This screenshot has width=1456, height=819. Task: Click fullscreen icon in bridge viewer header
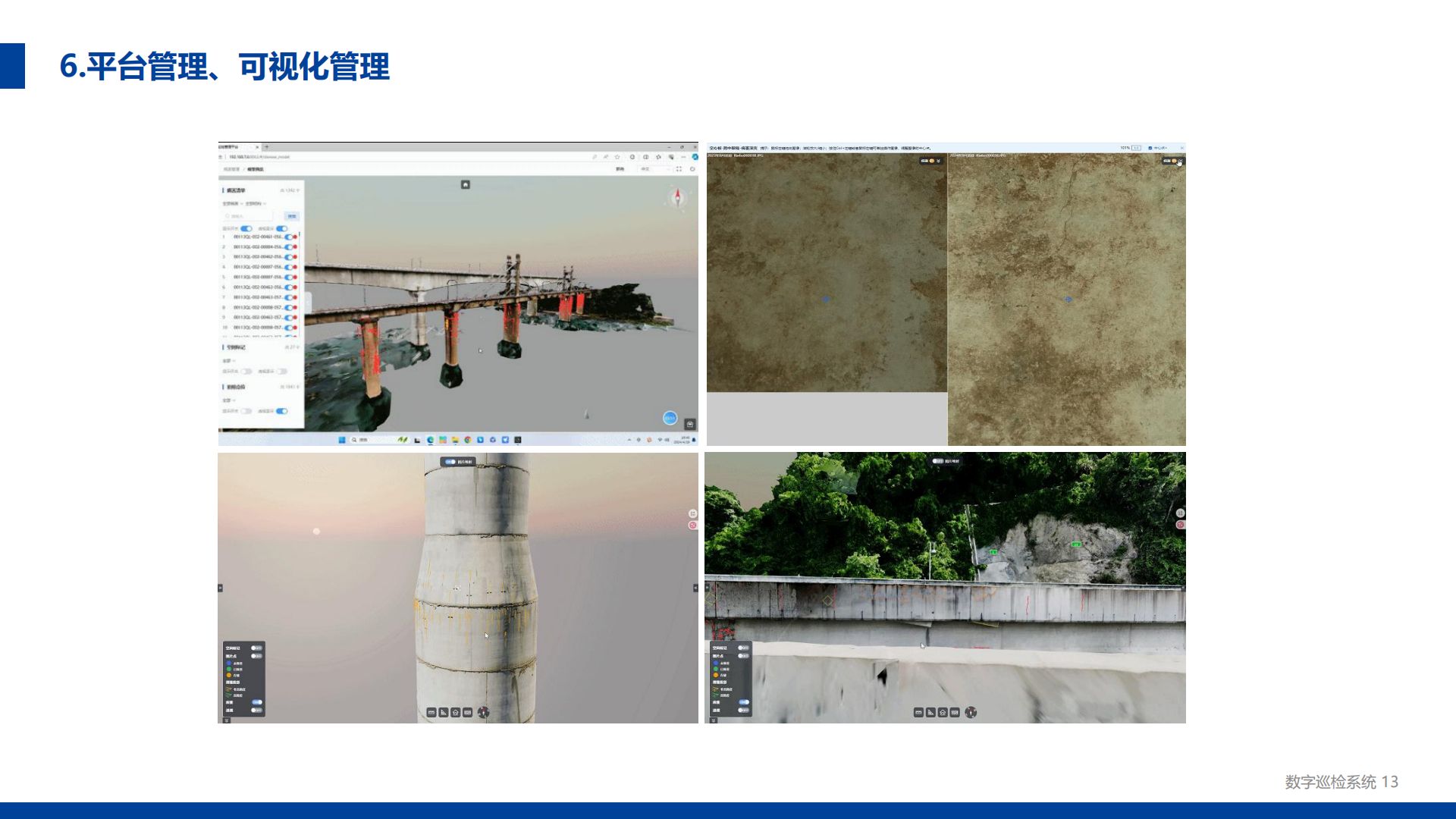pyautogui.click(x=679, y=169)
